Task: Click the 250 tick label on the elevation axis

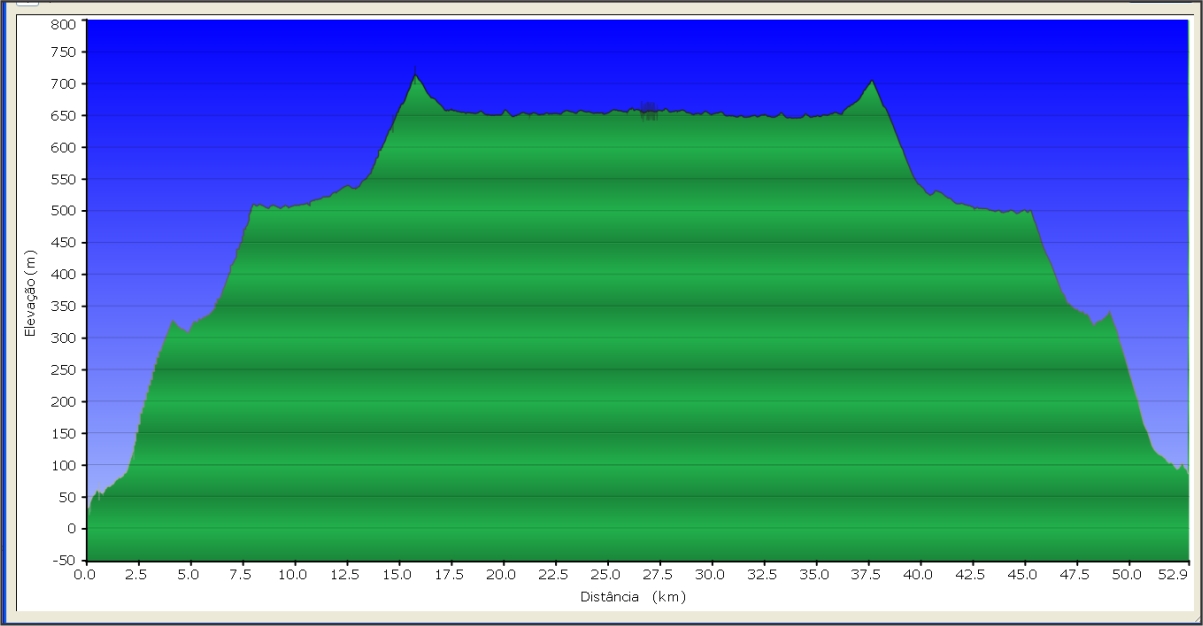Action: pyautogui.click(x=65, y=370)
